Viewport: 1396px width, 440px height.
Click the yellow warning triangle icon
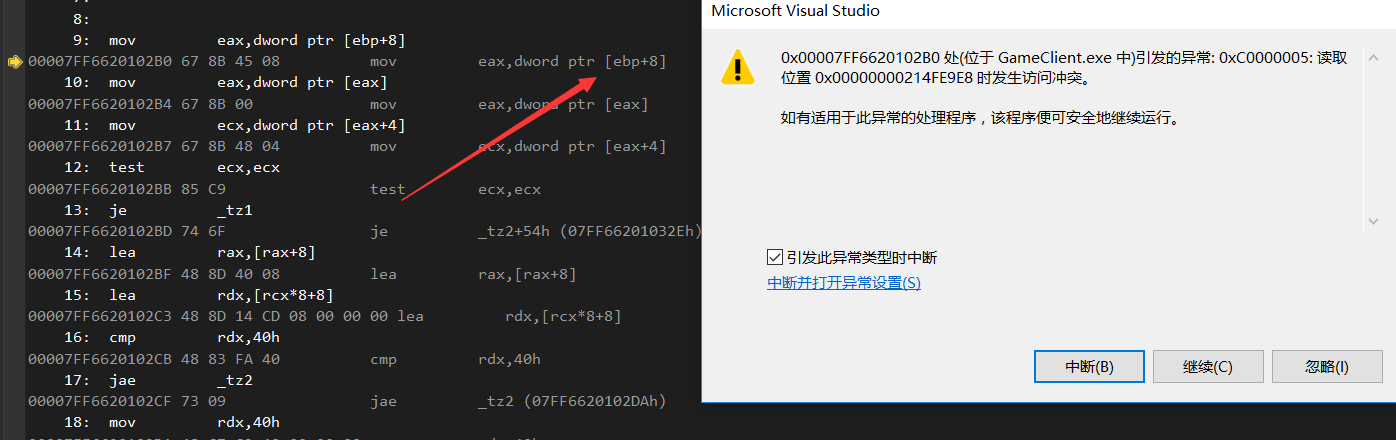738,66
